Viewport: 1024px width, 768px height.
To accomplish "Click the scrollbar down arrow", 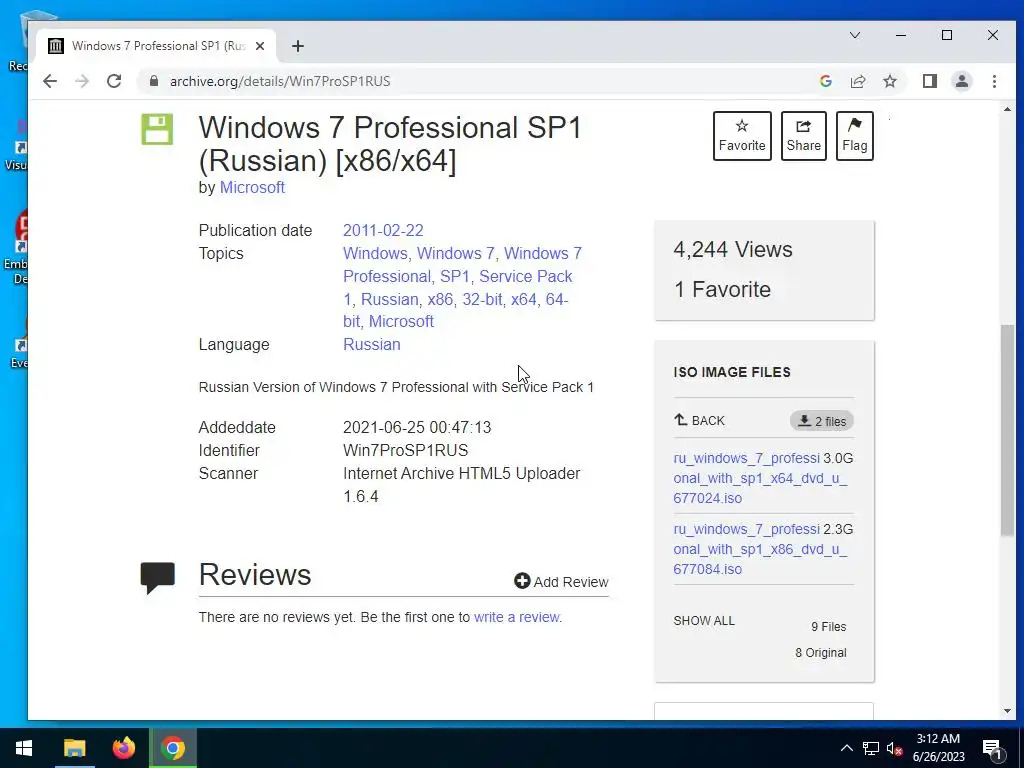I will 1007,711.
